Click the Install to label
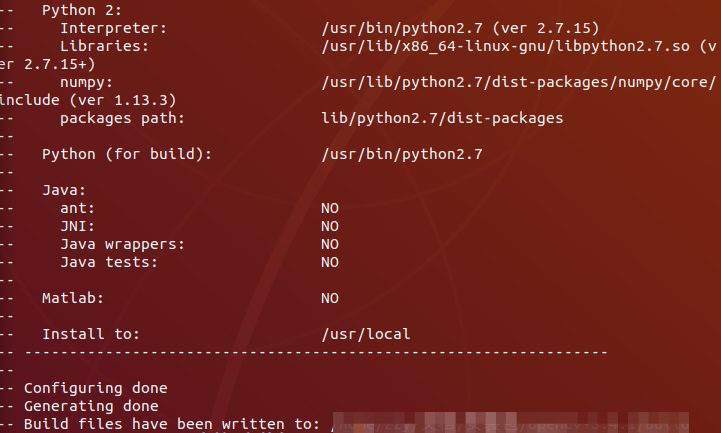Viewport: 721px width, 433px height. (91, 334)
